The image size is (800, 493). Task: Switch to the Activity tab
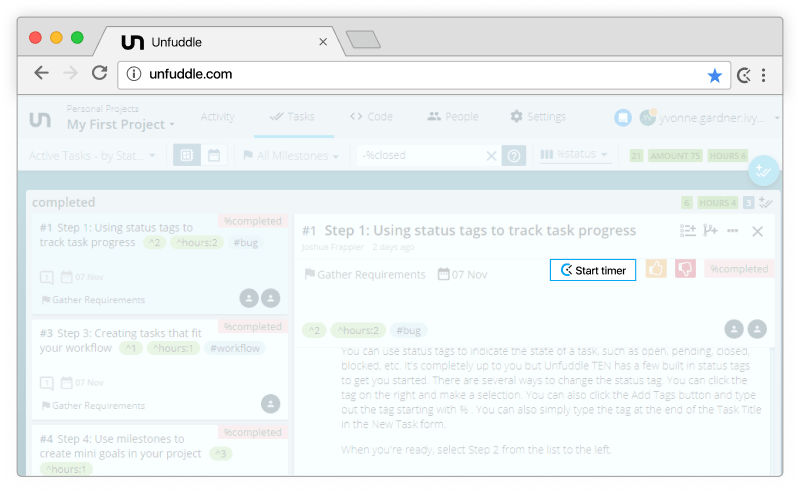coord(217,117)
